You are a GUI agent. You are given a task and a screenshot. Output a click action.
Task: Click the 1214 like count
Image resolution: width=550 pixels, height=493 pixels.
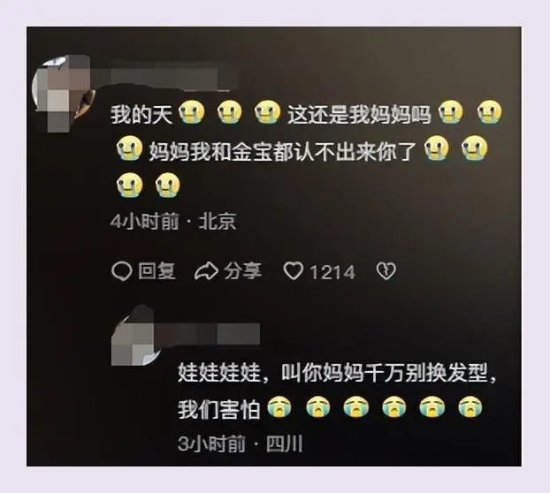point(332,272)
